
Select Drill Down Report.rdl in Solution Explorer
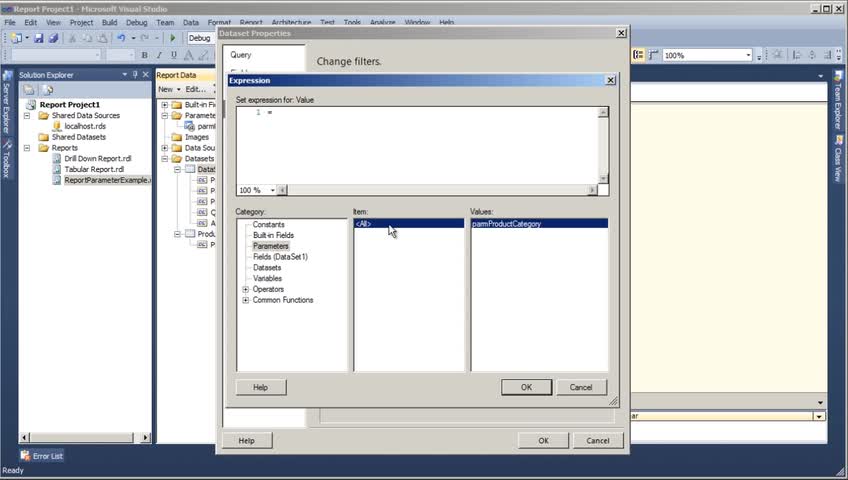point(98,158)
